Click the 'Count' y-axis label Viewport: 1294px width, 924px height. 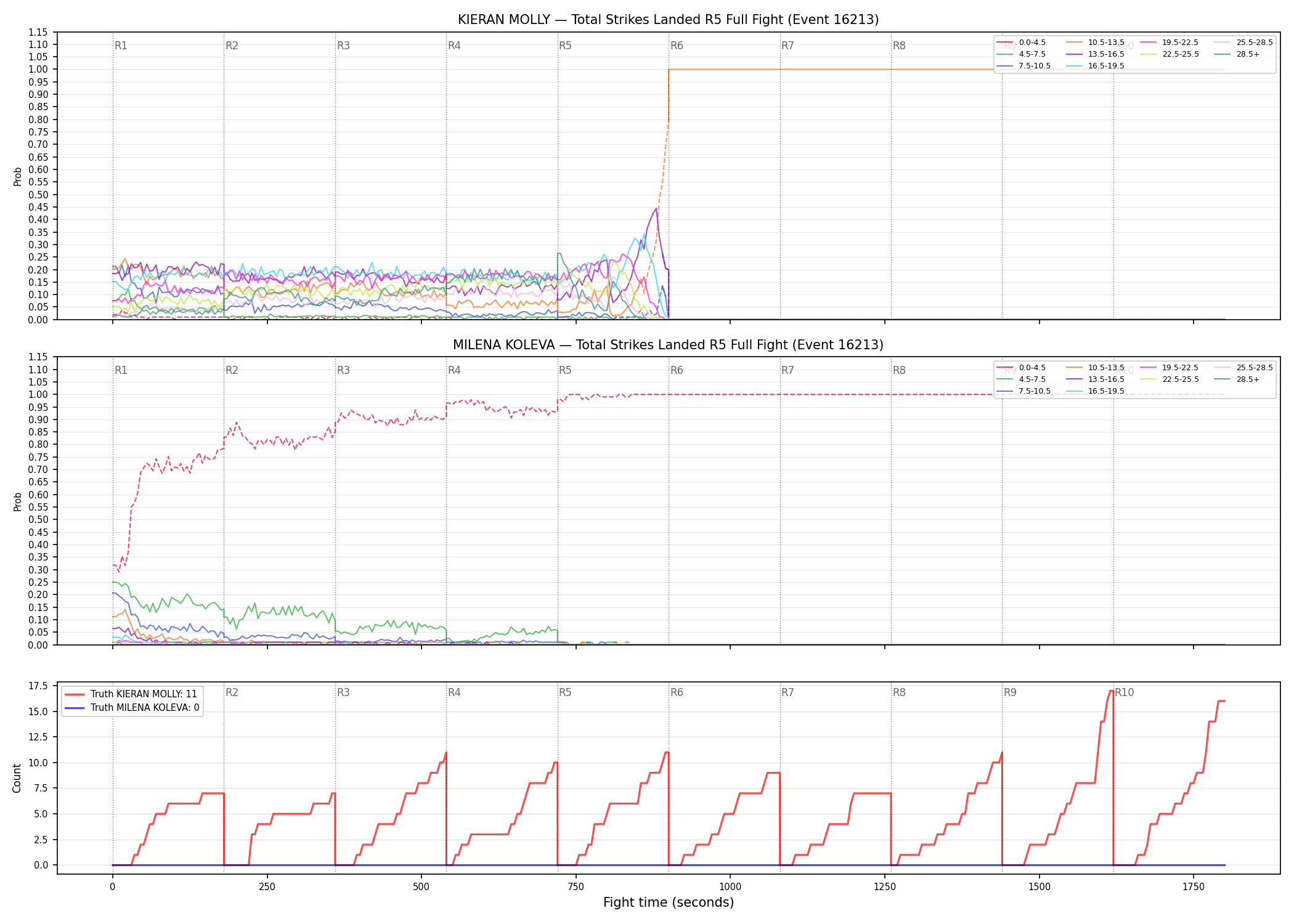pos(17,778)
